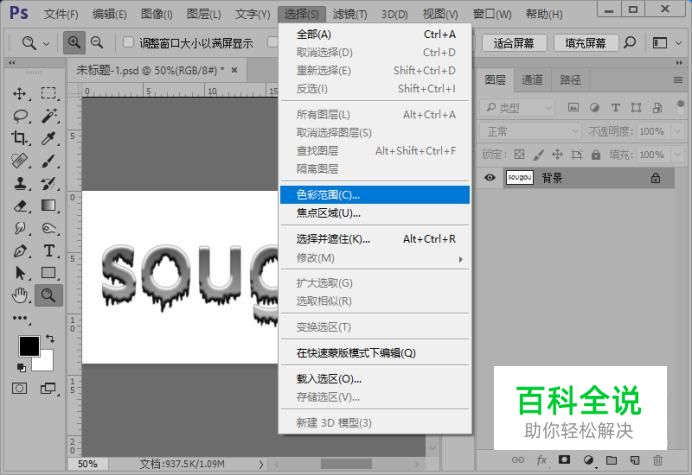Select the Path Selection tool

coord(20,273)
